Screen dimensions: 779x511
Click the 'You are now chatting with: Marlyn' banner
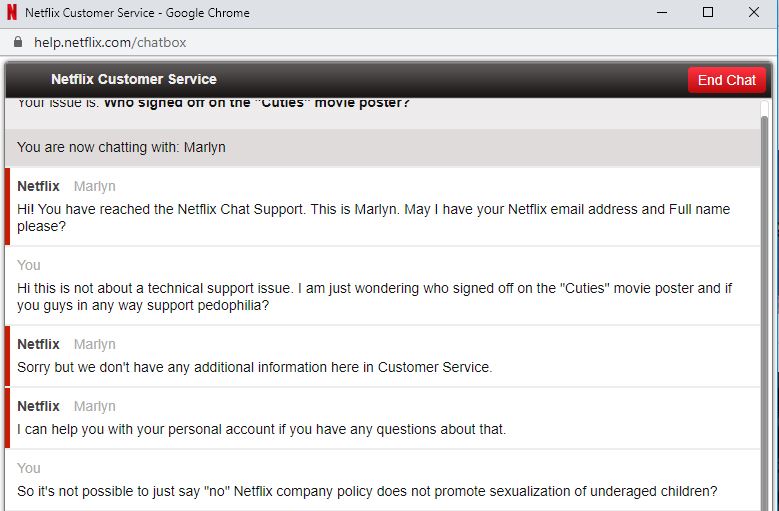click(x=383, y=147)
